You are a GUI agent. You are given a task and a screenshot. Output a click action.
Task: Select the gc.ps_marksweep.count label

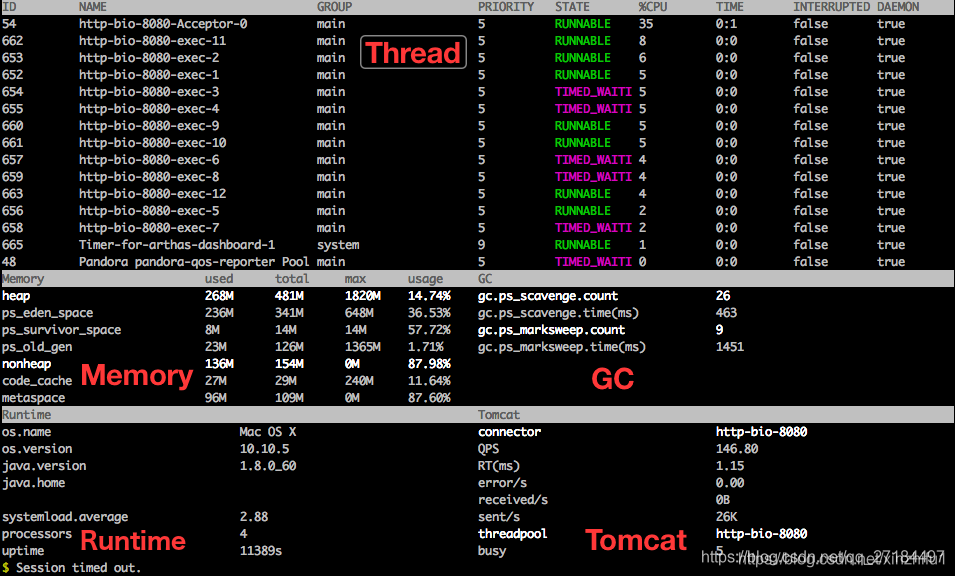tap(552, 330)
